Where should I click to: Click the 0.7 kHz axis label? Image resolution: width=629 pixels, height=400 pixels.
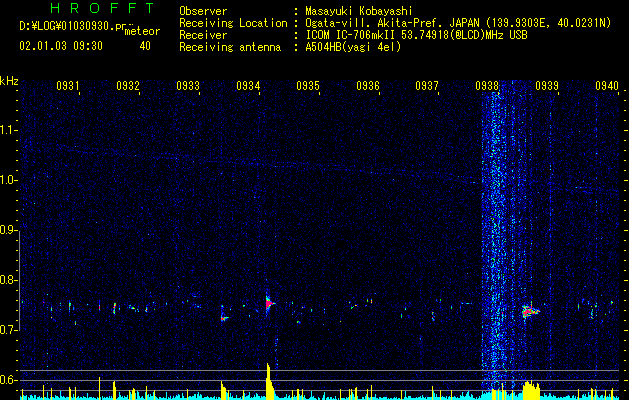[x=8, y=330]
